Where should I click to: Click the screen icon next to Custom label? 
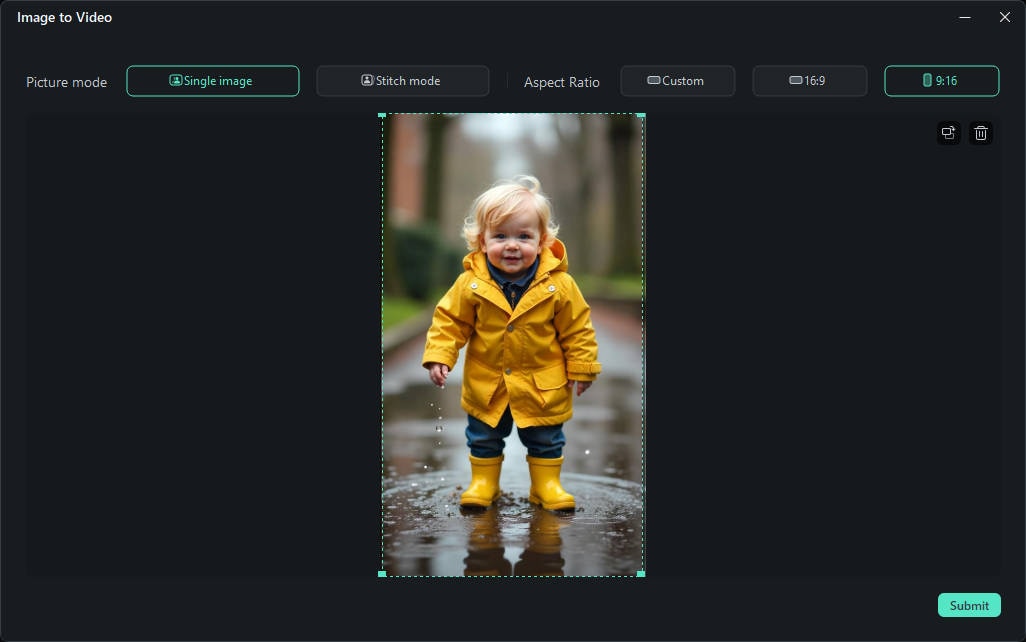pos(655,81)
